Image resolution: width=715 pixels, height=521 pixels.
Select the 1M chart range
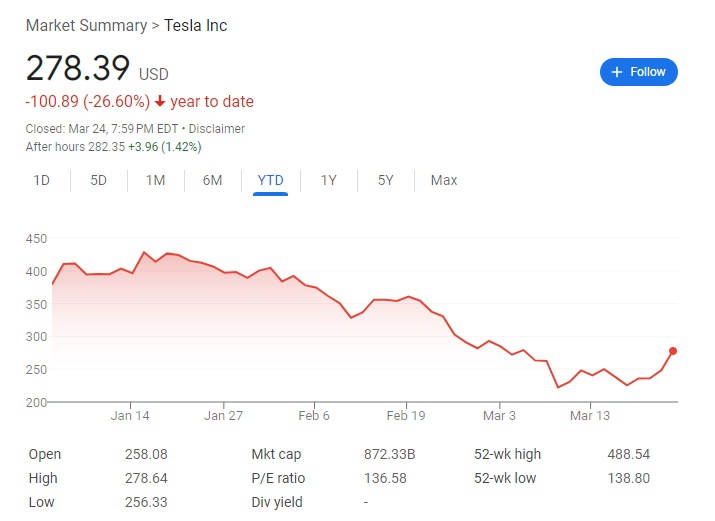click(155, 181)
